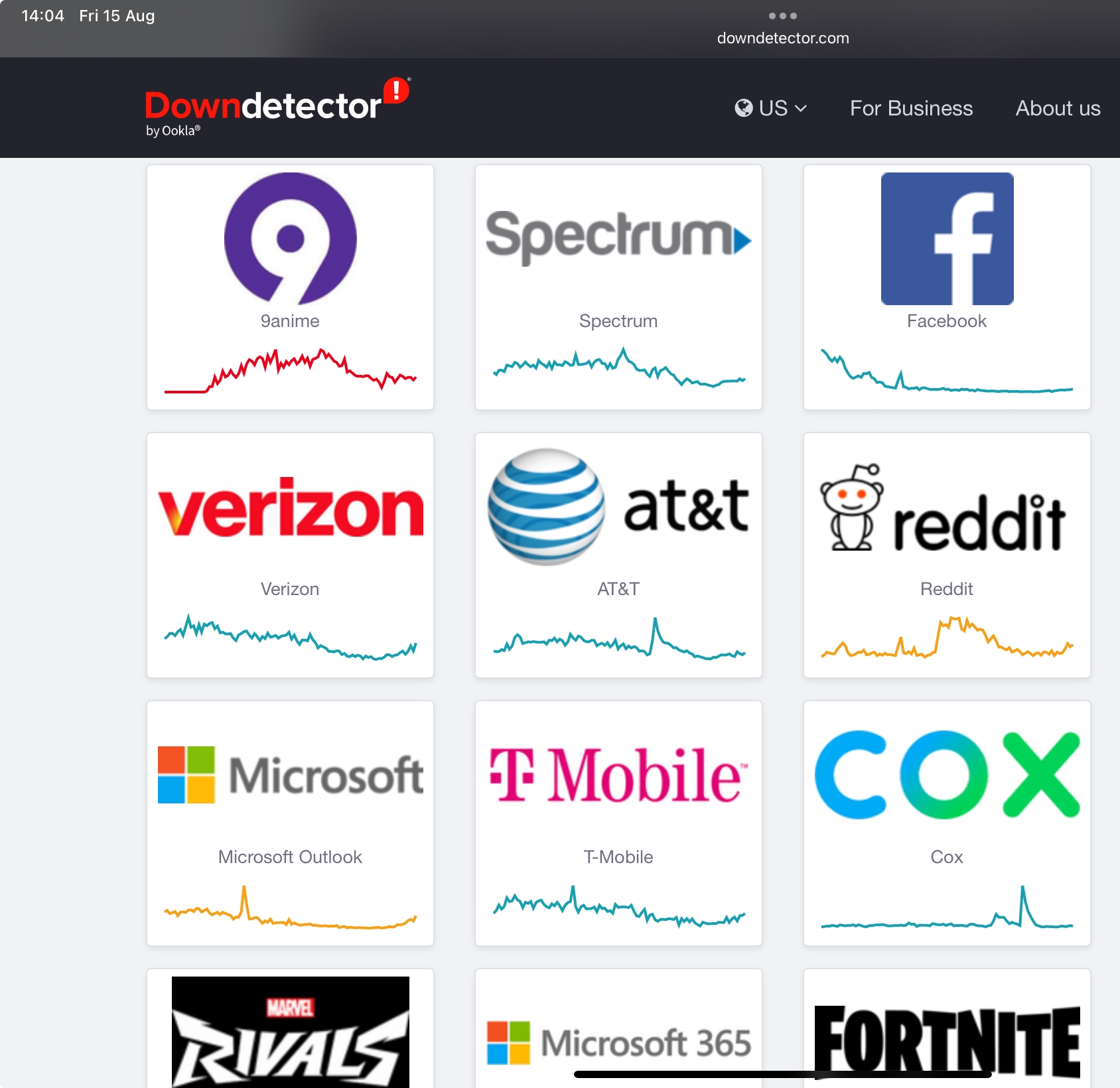Viewport: 1120px width, 1088px height.
Task: Click the Cox outage sparkline chart
Action: pyautogui.click(x=947, y=907)
